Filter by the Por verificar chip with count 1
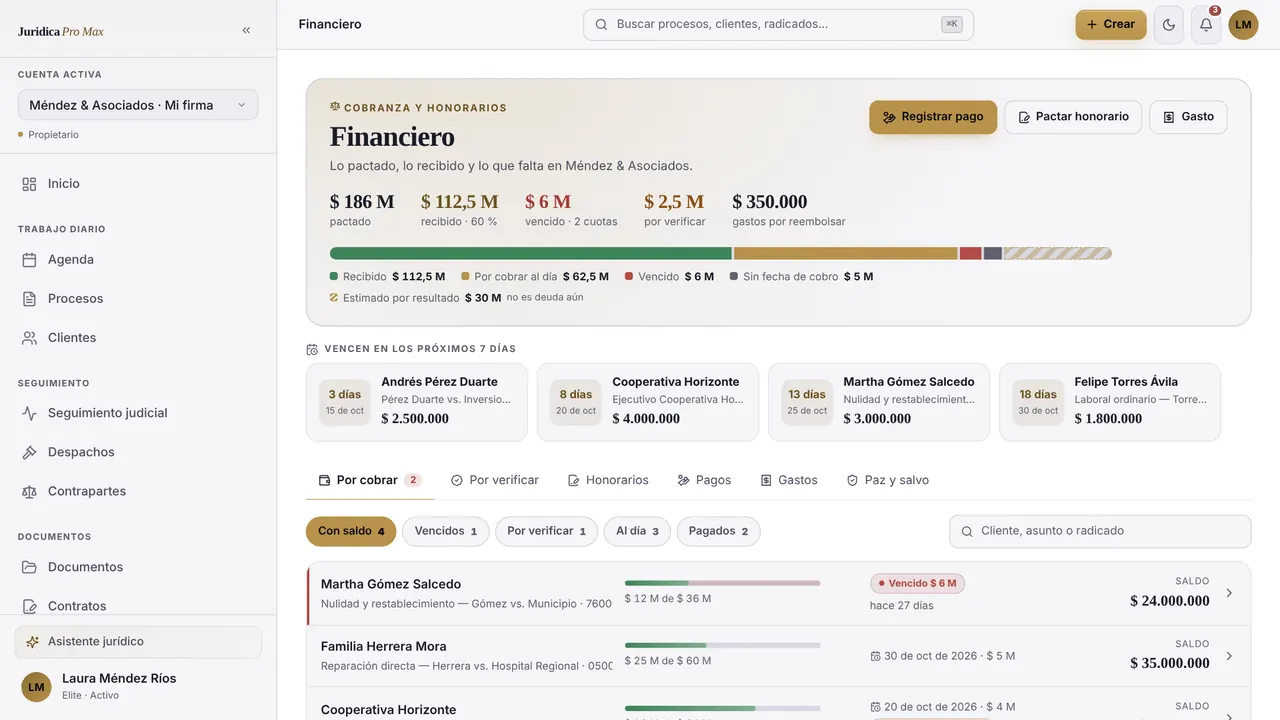The width and height of the screenshot is (1280, 720). point(546,531)
